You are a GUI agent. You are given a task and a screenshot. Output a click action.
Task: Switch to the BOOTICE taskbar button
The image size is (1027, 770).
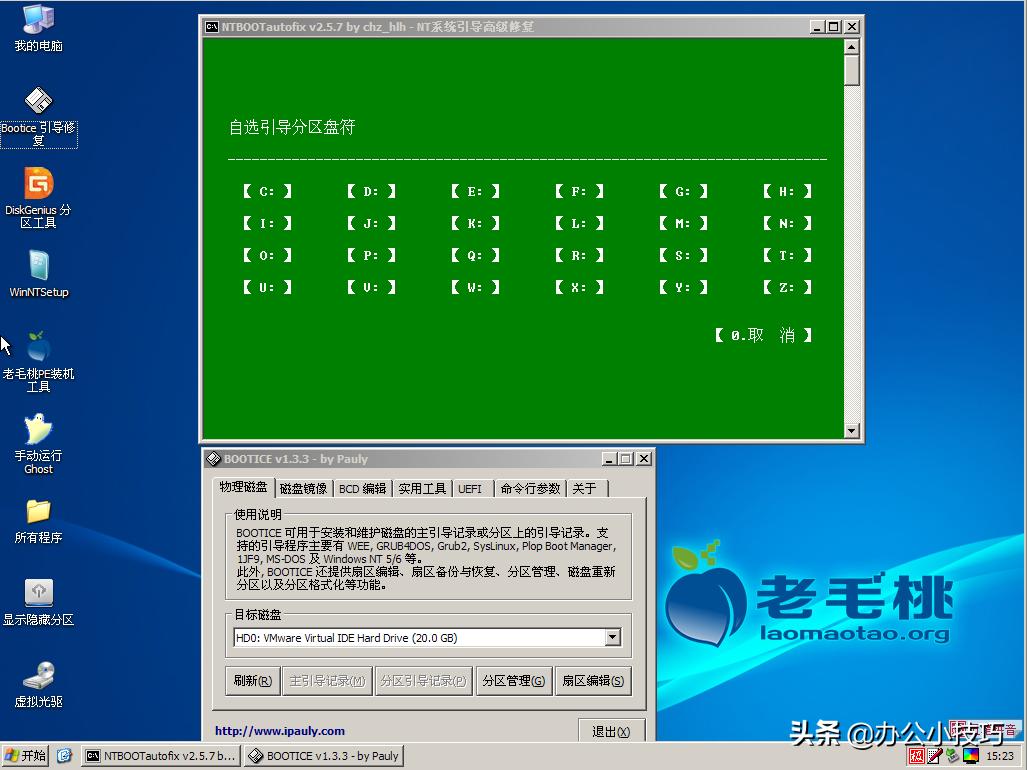[324, 756]
